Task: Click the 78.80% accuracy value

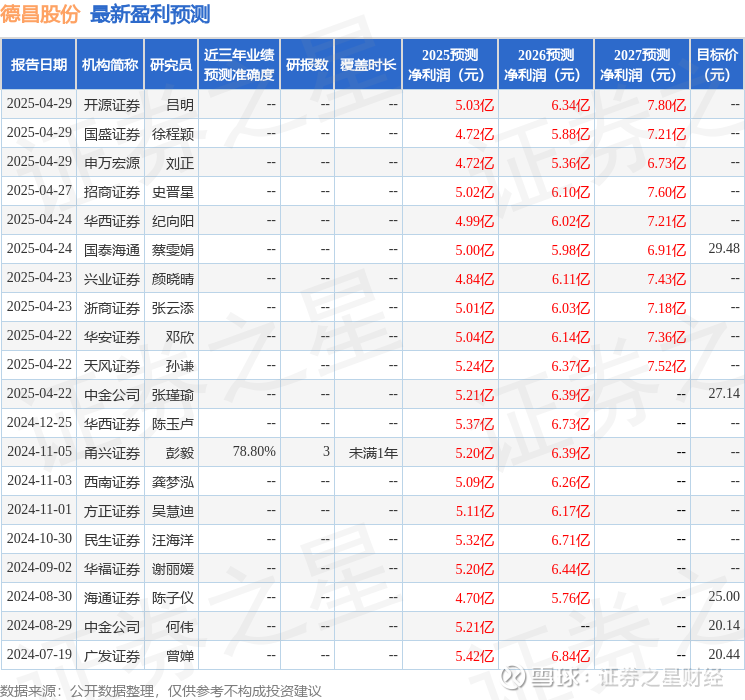Action: point(254,451)
